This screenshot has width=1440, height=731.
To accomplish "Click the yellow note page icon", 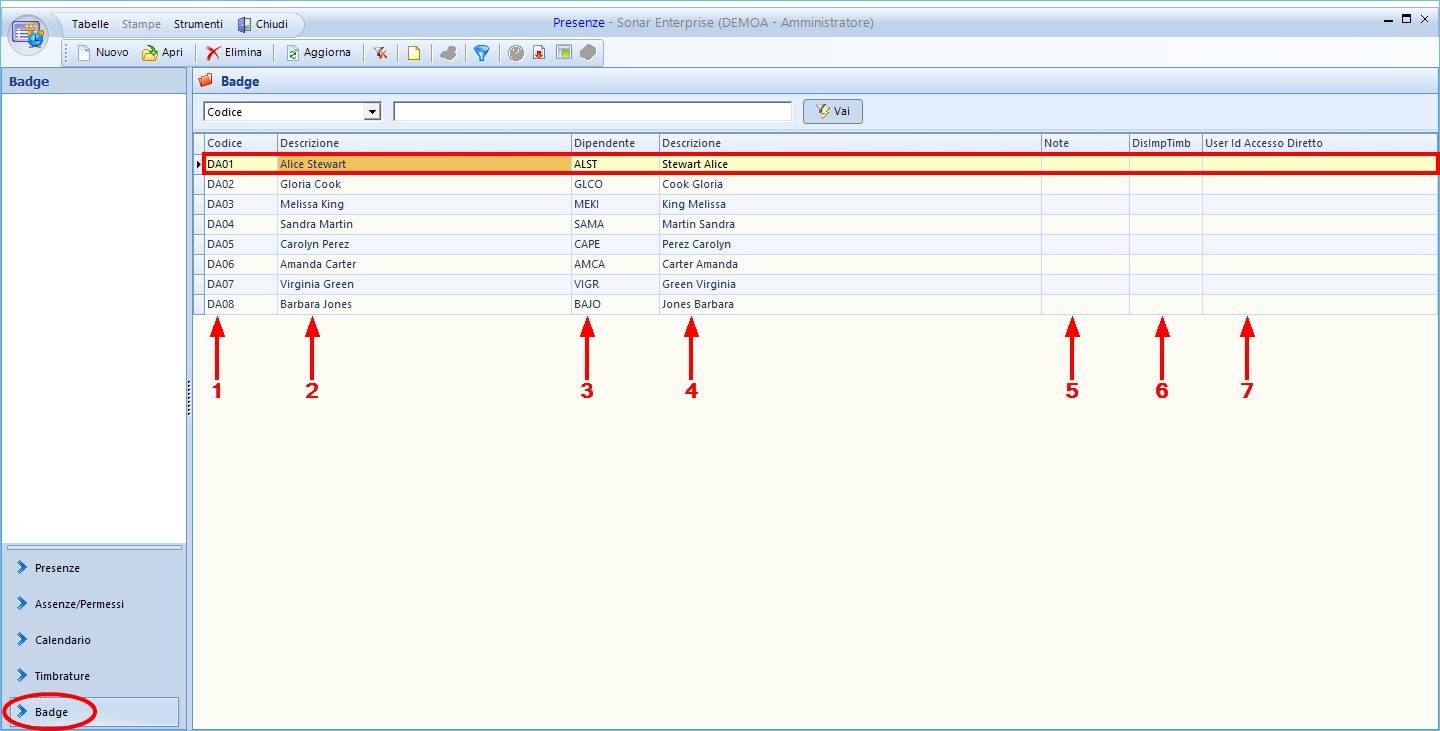I will click(413, 53).
